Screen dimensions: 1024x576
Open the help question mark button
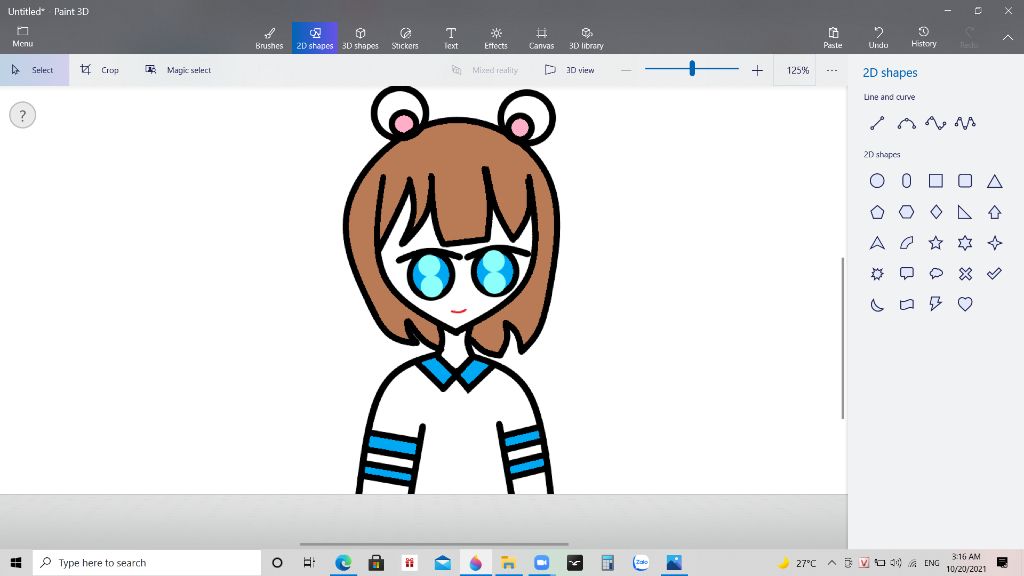click(x=22, y=116)
